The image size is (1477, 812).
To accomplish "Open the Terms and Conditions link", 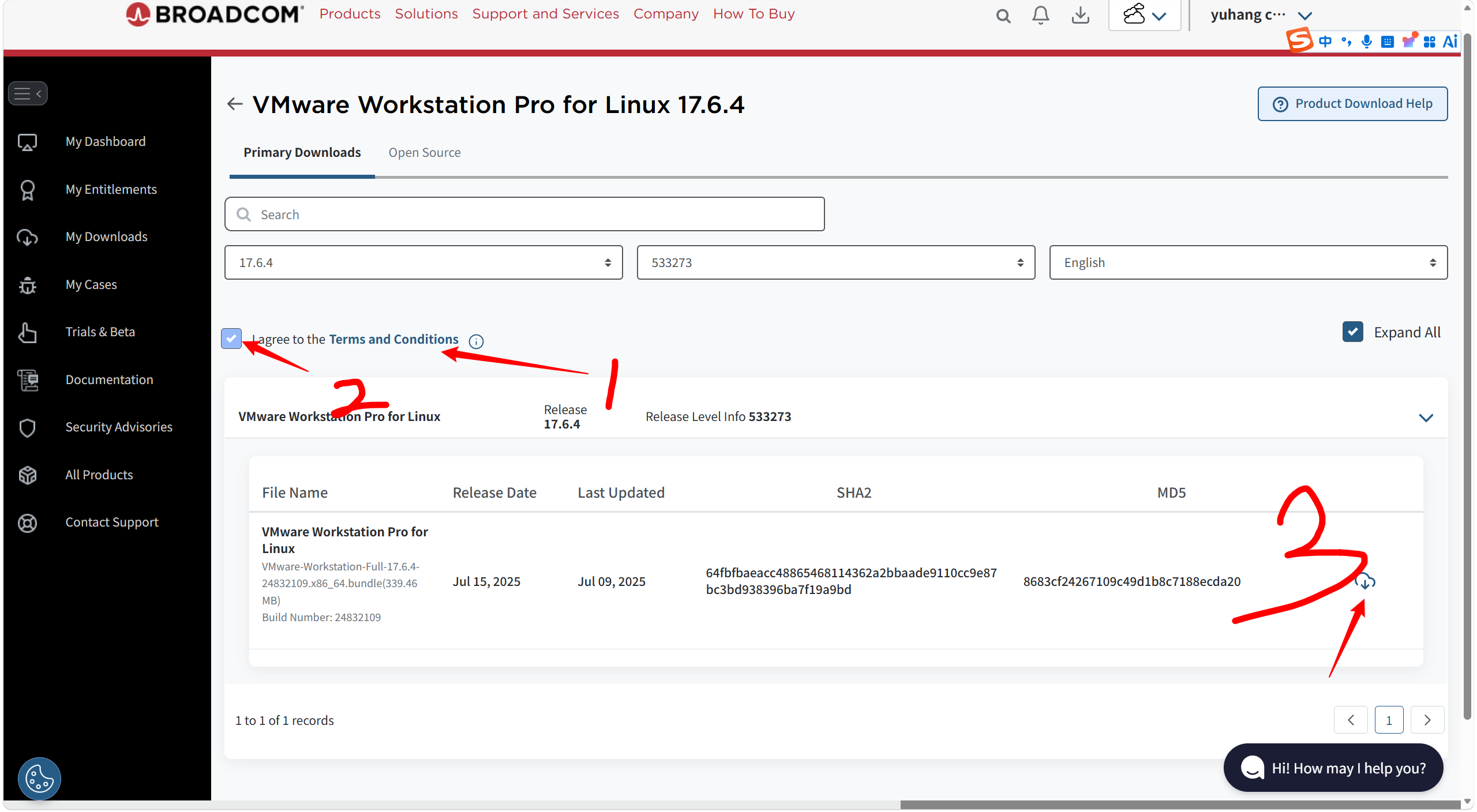I will pyautogui.click(x=393, y=339).
